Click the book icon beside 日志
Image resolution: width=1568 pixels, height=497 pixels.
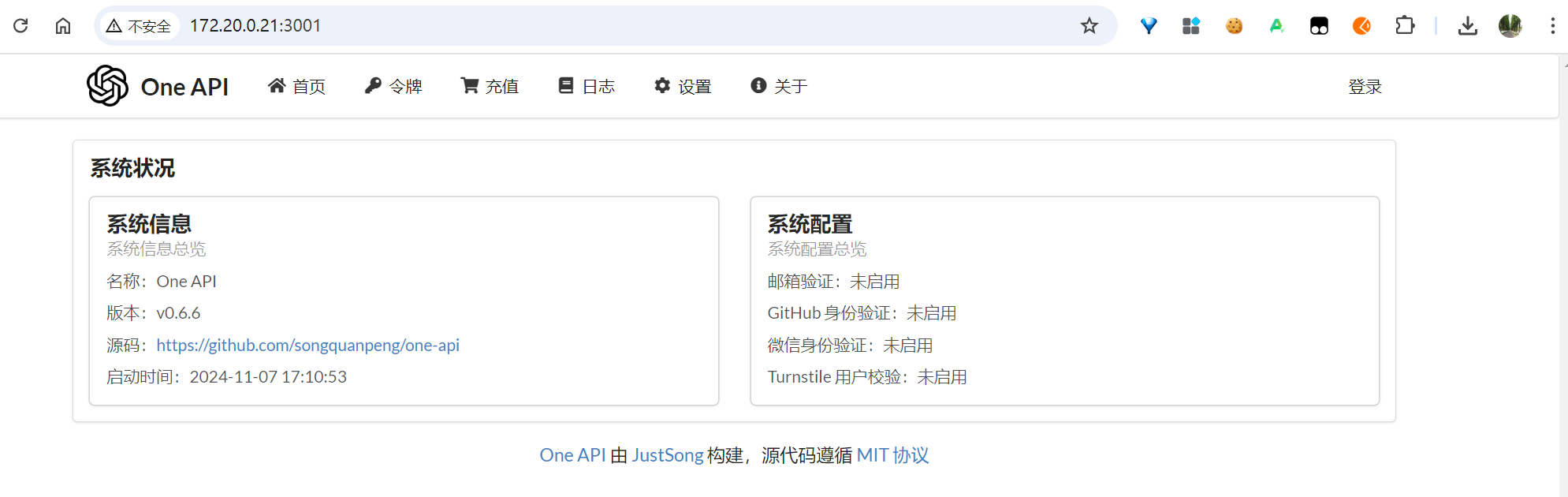(566, 85)
